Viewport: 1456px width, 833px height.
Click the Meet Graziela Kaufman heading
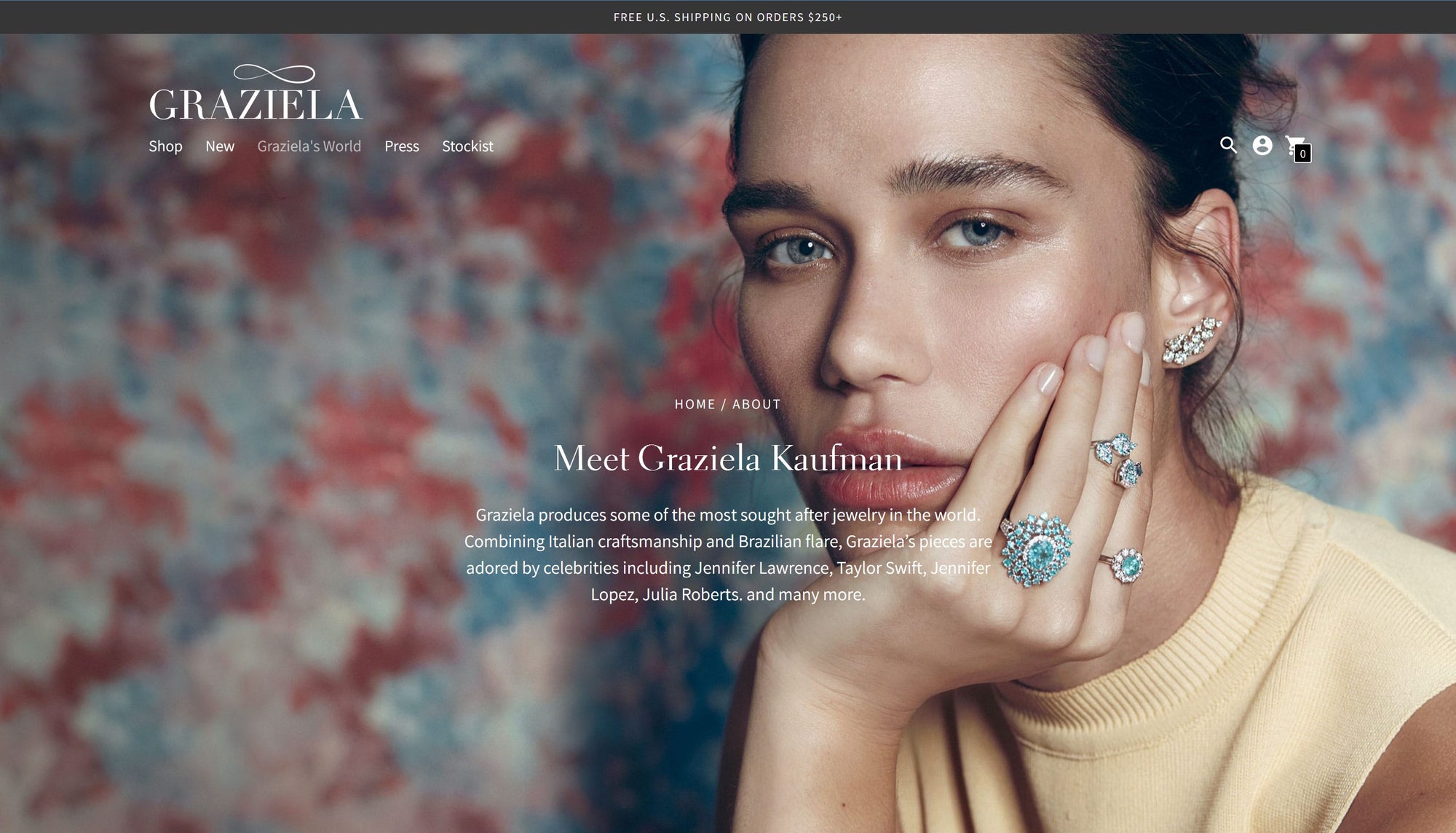click(x=728, y=459)
